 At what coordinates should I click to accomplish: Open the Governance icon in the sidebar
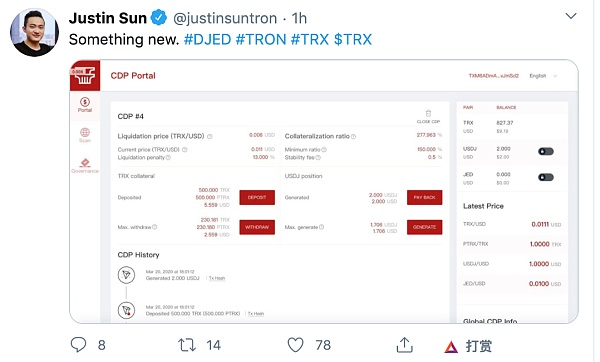coord(85,163)
